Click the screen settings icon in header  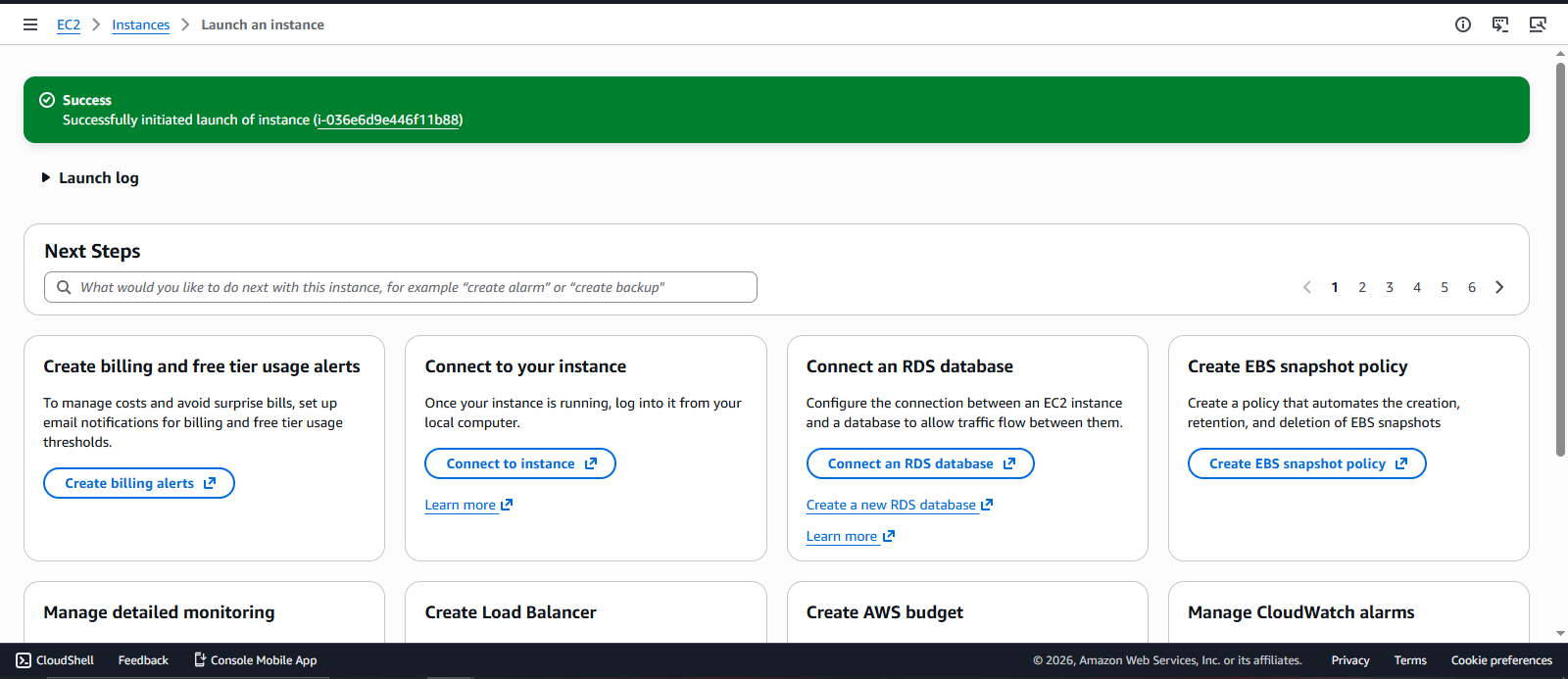(1538, 24)
